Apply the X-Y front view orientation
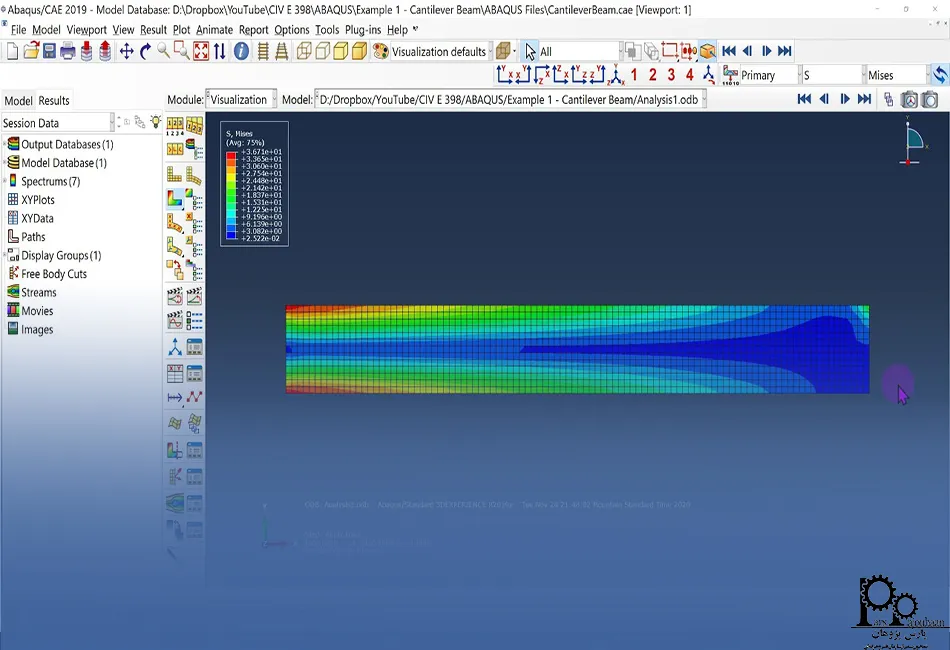 coord(507,74)
